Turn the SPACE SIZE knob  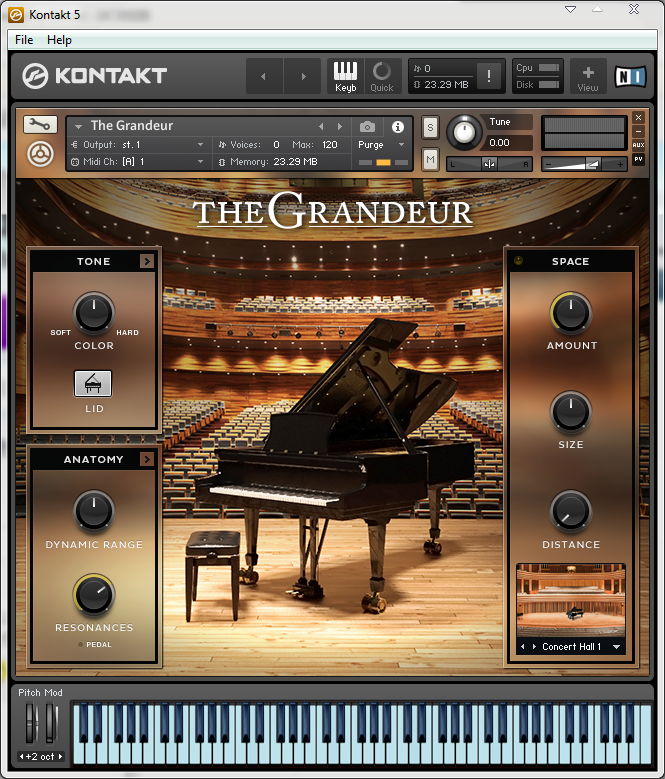pyautogui.click(x=571, y=411)
